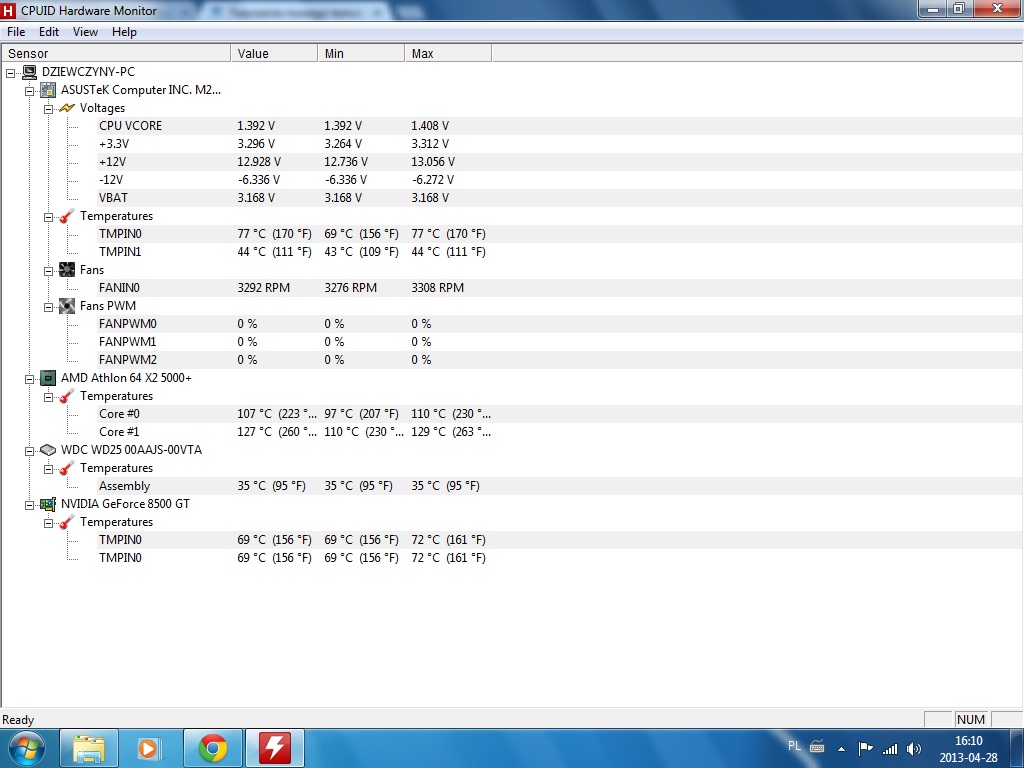Viewport: 1024px width, 768px height.
Task: Collapse the Fans group
Action: click(48, 271)
